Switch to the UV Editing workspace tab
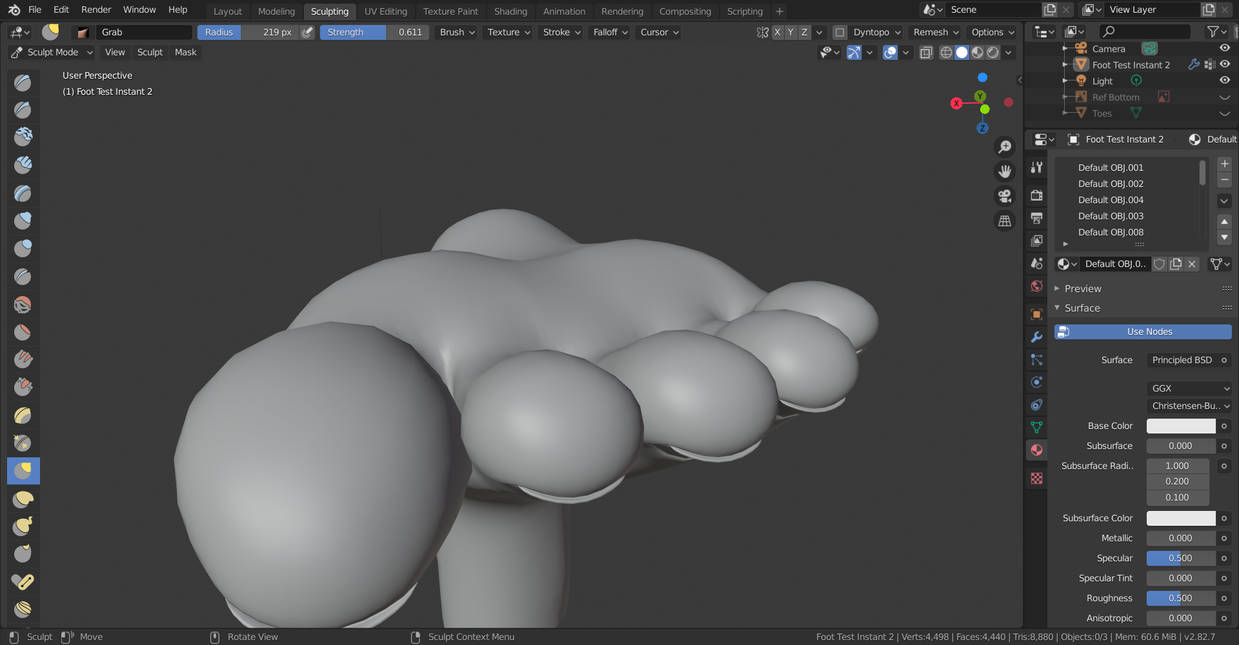 [x=385, y=11]
